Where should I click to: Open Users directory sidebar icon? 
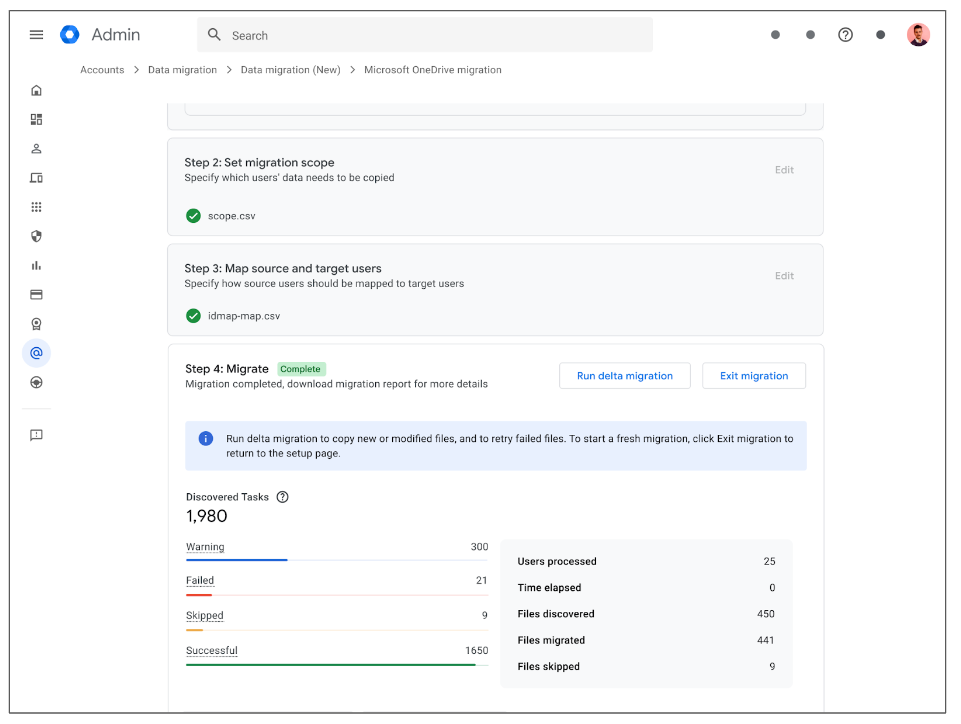pyautogui.click(x=36, y=148)
